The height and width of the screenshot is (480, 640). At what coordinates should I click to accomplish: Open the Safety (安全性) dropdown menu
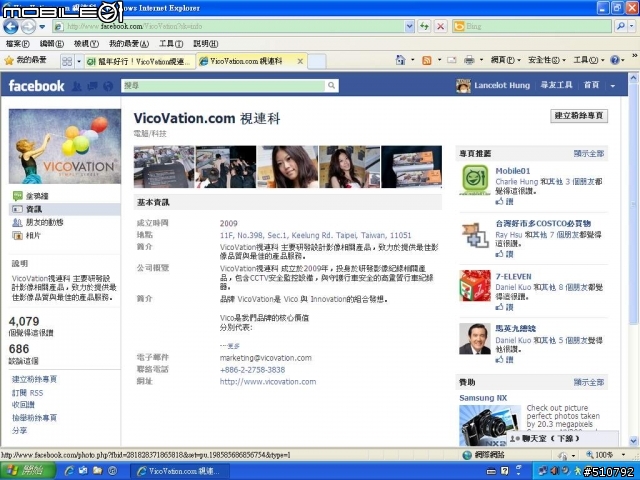pos(547,60)
